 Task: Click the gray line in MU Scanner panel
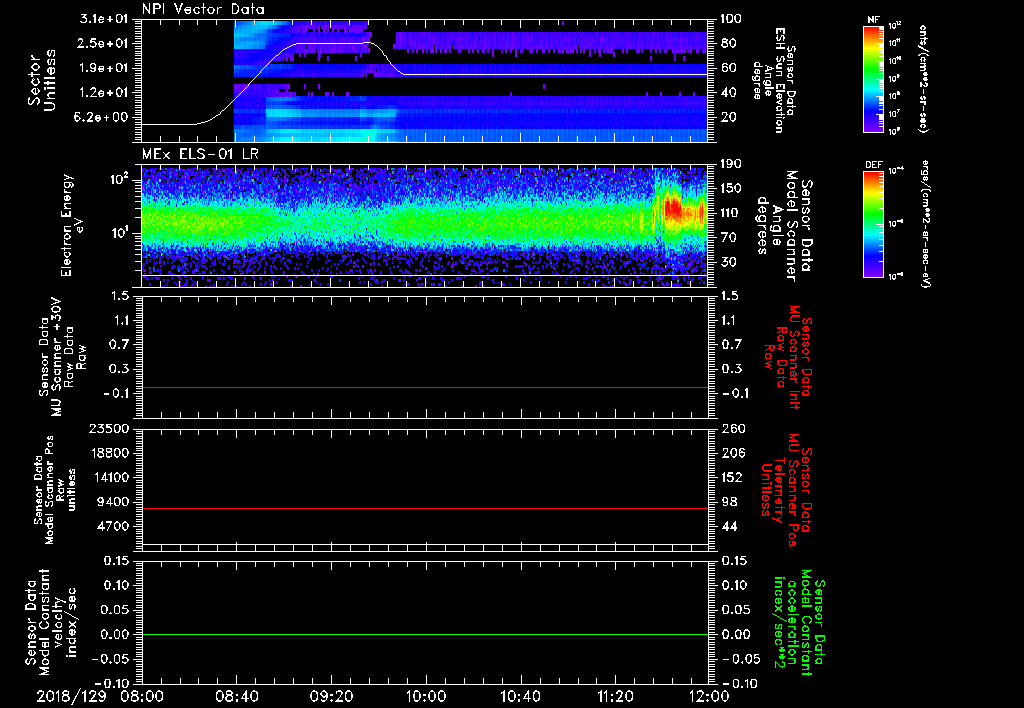coord(425,387)
